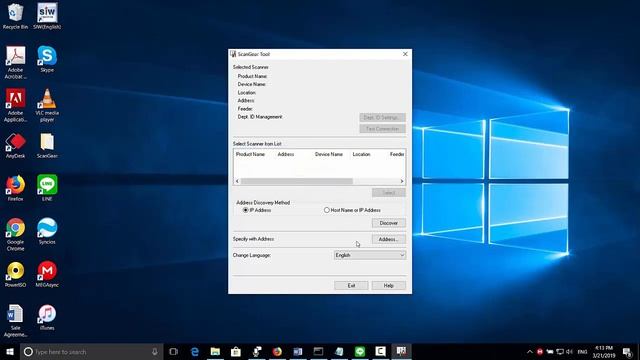Select the Google Chrome desktop icon
This screenshot has height=360, width=640.
15,234
